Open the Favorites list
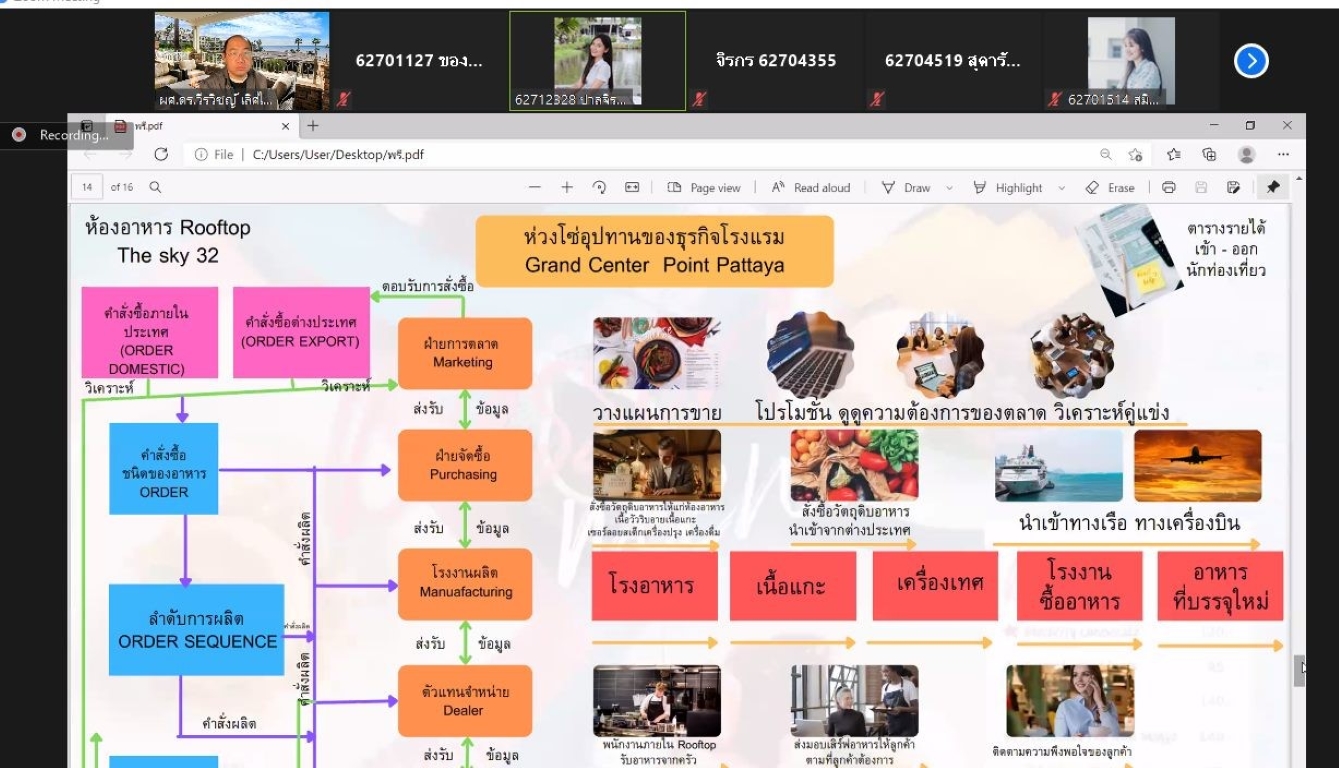1339x768 pixels. tap(1174, 154)
